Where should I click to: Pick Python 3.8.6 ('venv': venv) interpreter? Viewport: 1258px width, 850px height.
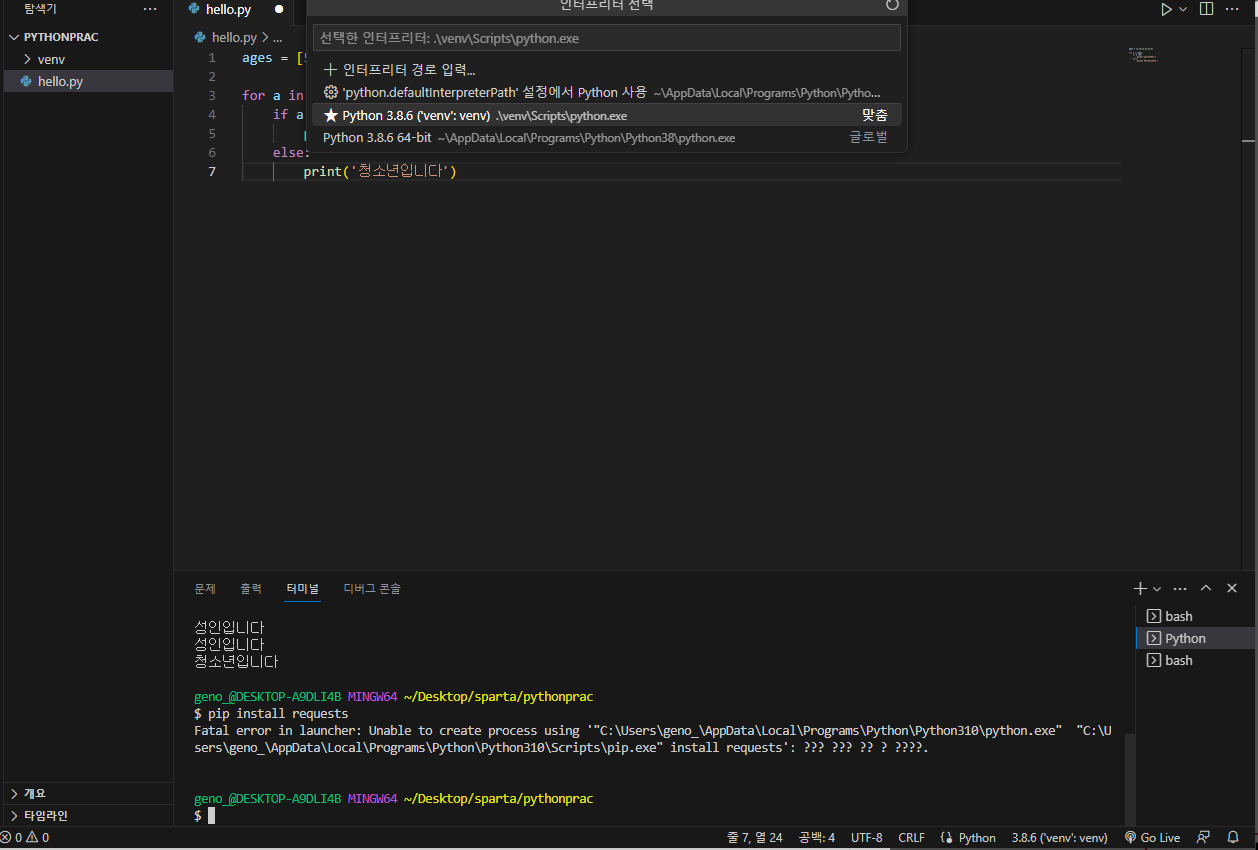click(607, 115)
